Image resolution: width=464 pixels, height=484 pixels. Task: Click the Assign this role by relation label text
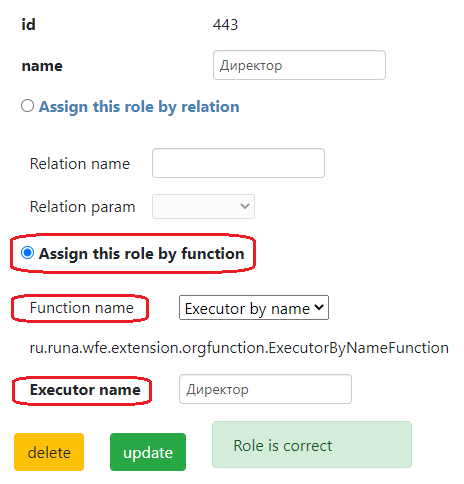pos(139,107)
